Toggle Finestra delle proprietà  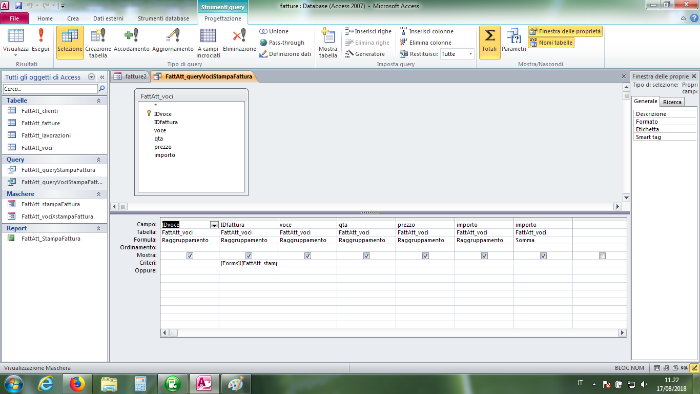coord(565,31)
